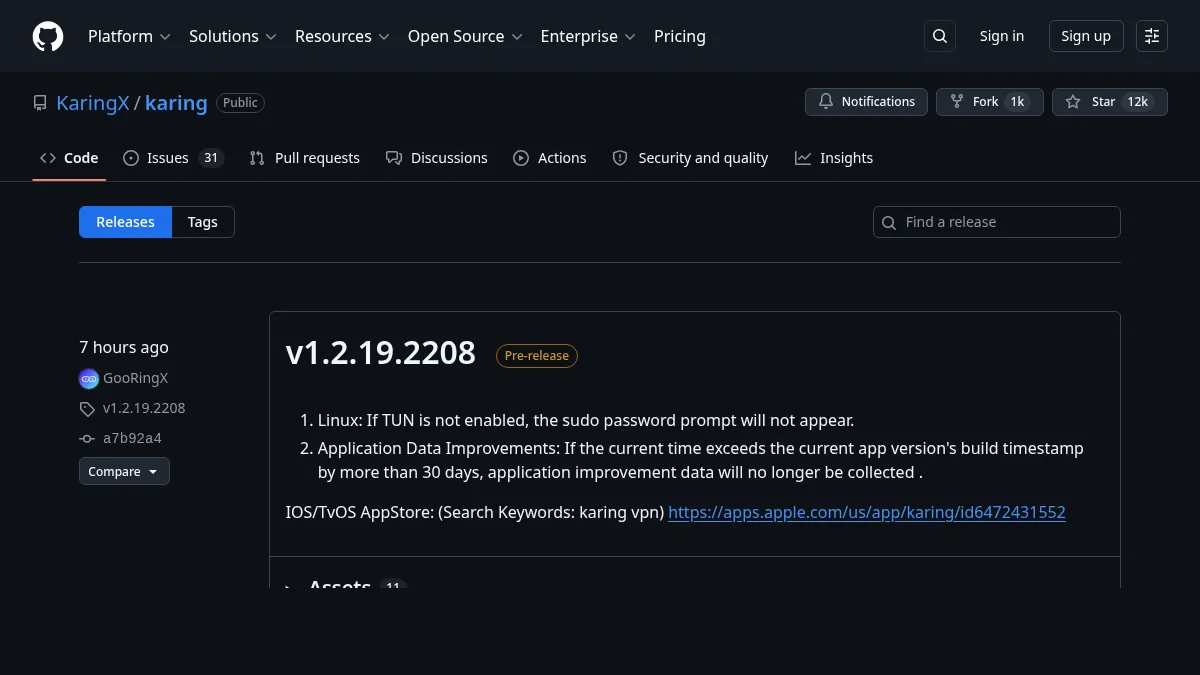Click the tag icon beside v1.2.19.2208
The image size is (1200, 675).
(87, 409)
